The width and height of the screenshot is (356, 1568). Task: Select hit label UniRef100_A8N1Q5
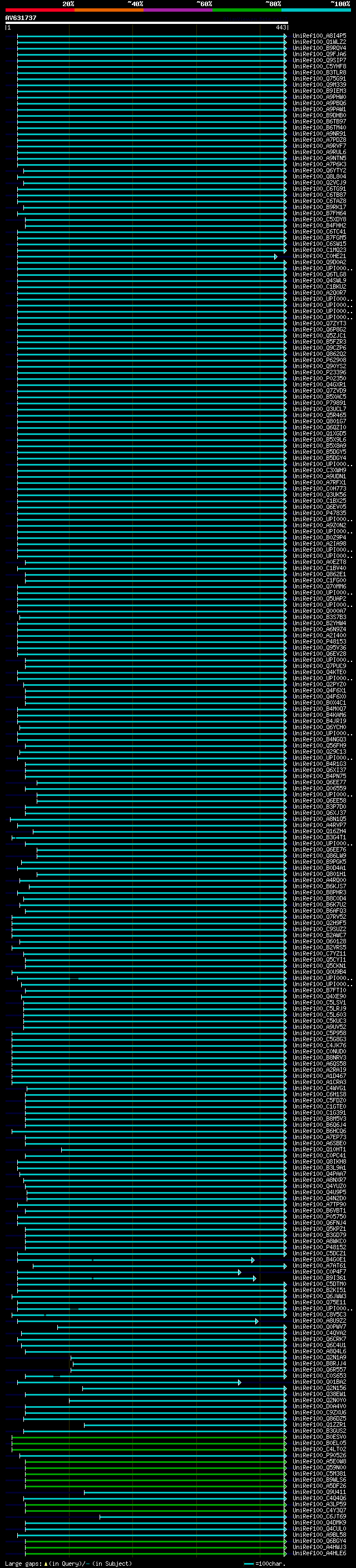point(319,819)
